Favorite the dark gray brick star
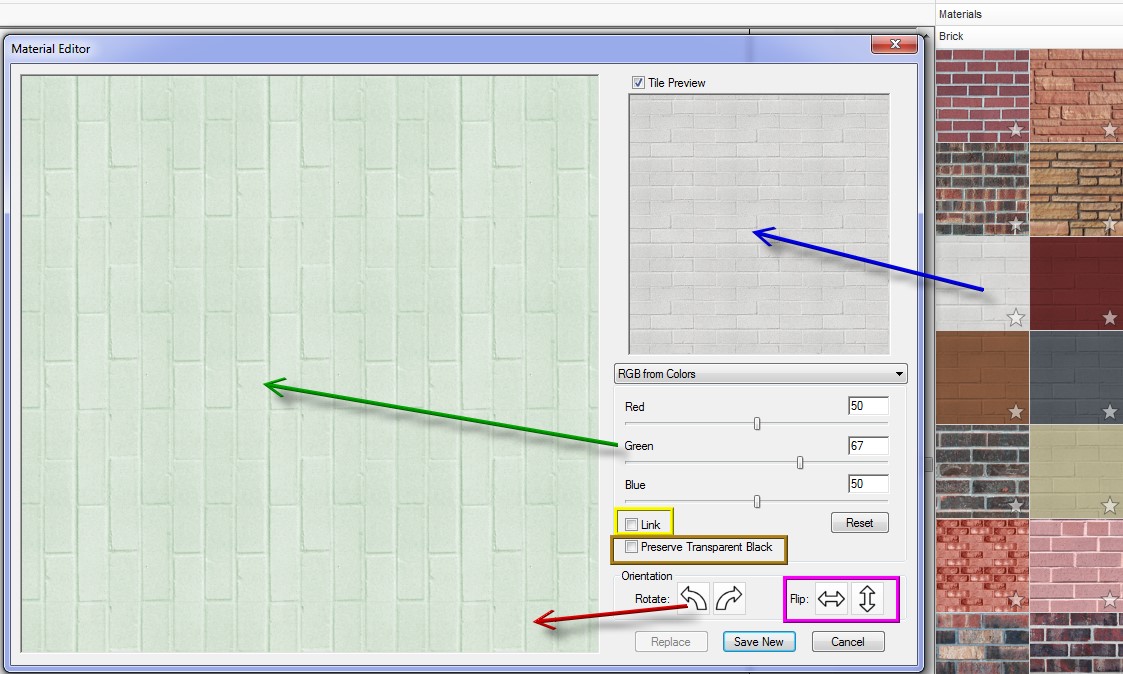1123x674 pixels. pyautogui.click(x=1109, y=412)
